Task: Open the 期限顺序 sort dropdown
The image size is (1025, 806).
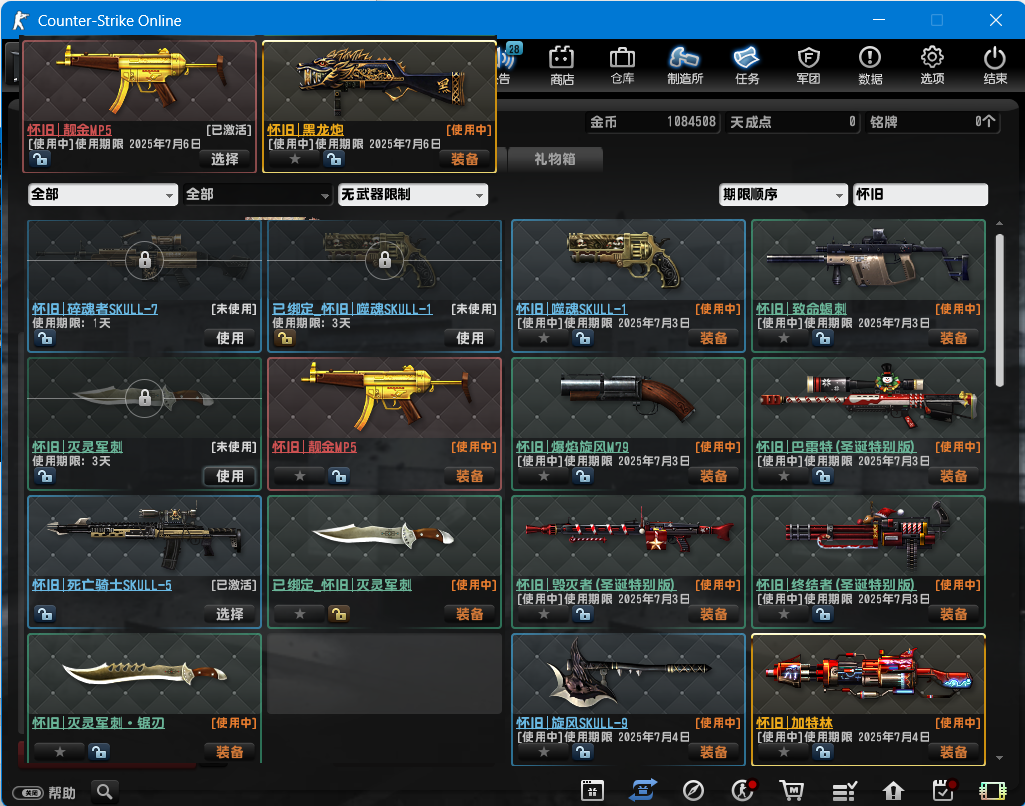Action: click(x=783, y=194)
